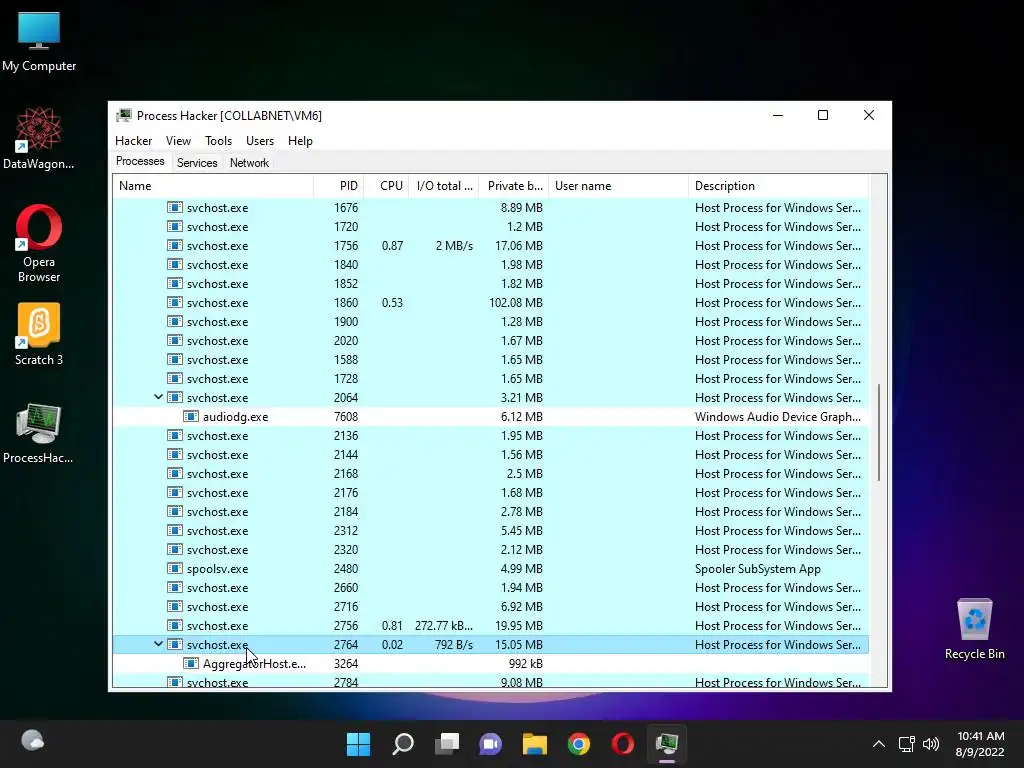Screen dimensions: 1024x768
Task: Click the spoolsv.exe process icon
Action: 174,569
